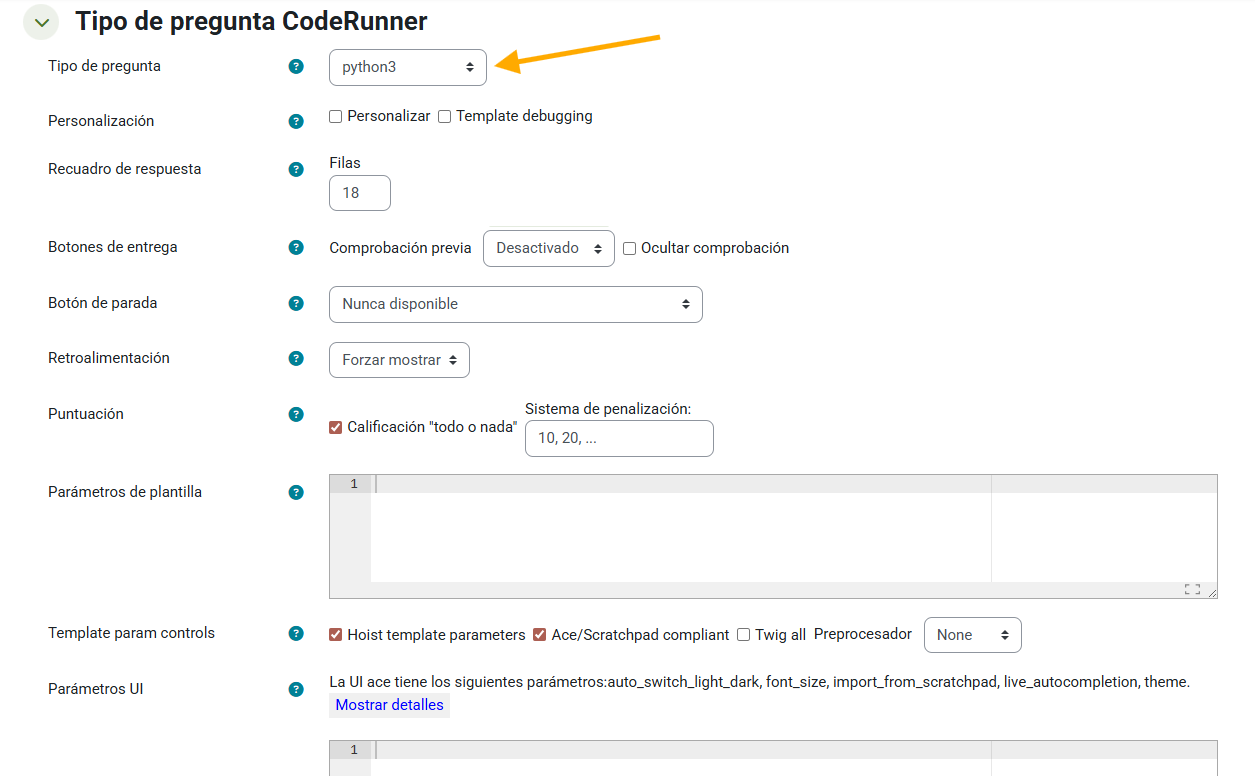The height and width of the screenshot is (776, 1255).
Task: Toggle fullscreen icon in template parameters editor
Action: 1192,589
